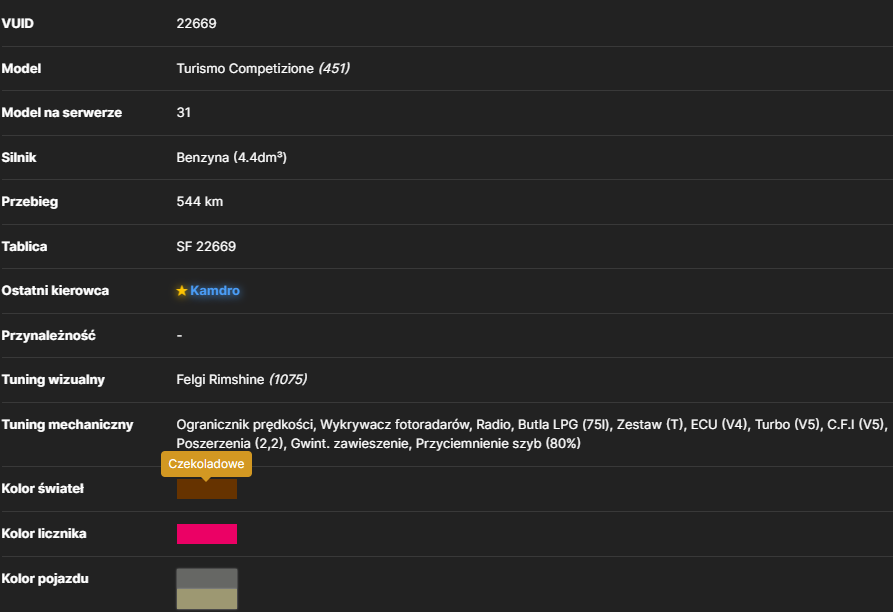Click the gray upper vehicle color swatch

pyautogui.click(x=207, y=578)
